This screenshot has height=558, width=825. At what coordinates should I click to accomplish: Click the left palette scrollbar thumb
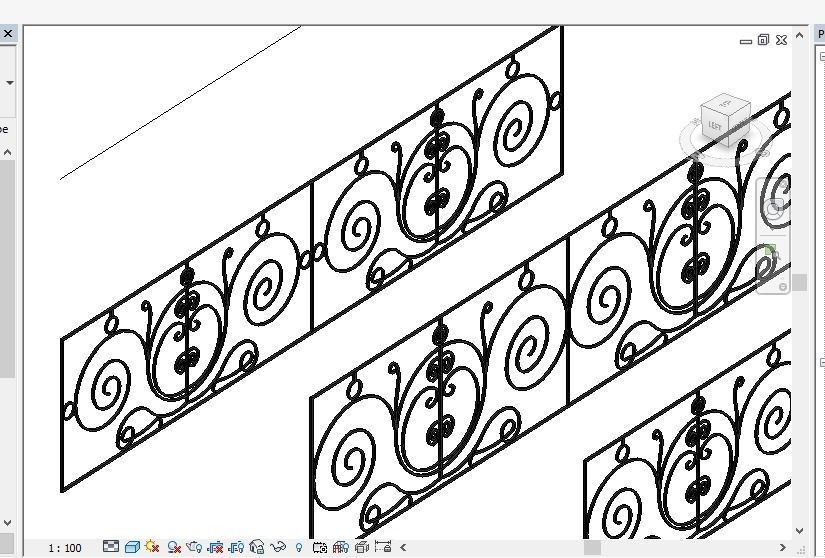coord(7,269)
